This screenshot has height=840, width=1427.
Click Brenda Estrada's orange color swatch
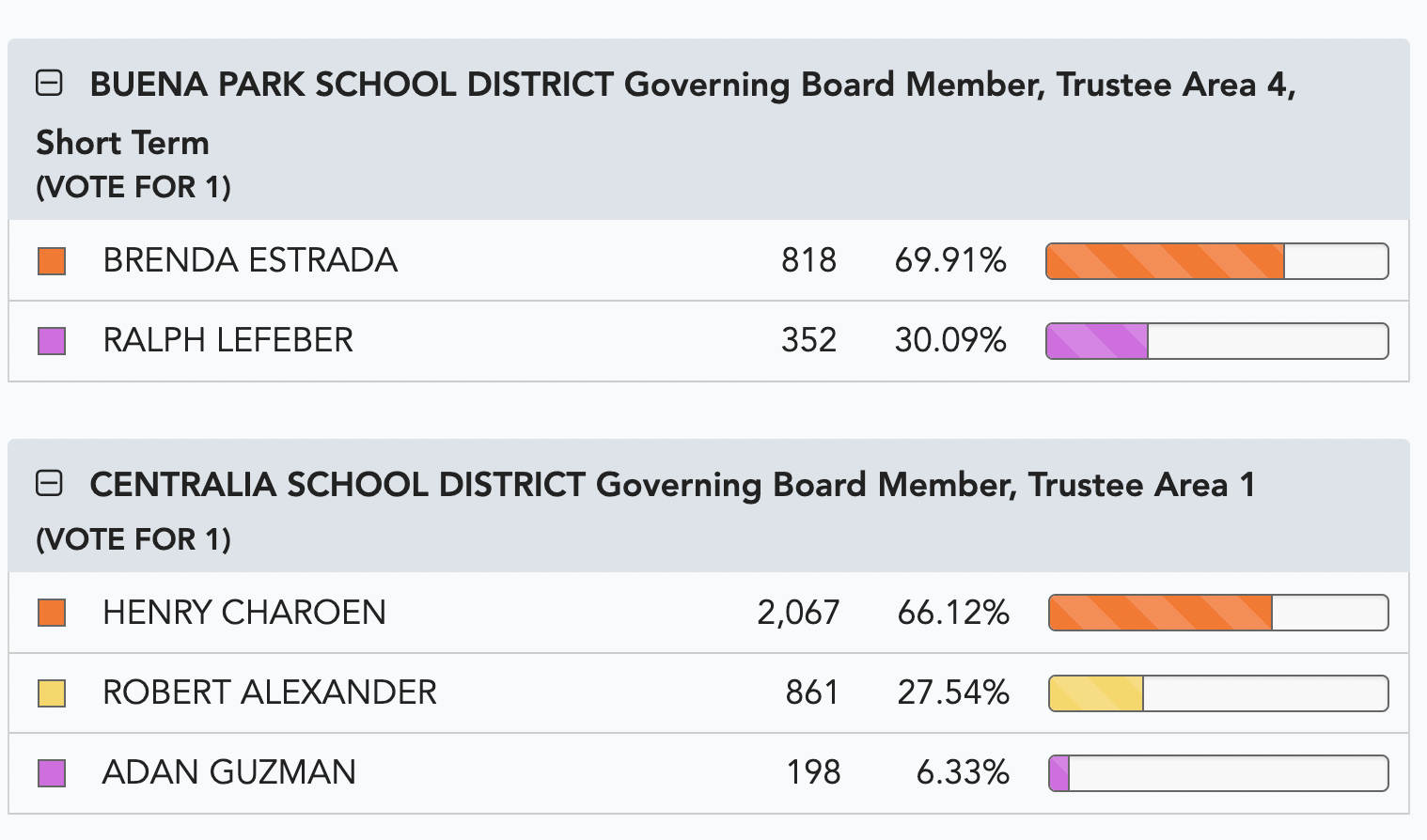click(52, 261)
